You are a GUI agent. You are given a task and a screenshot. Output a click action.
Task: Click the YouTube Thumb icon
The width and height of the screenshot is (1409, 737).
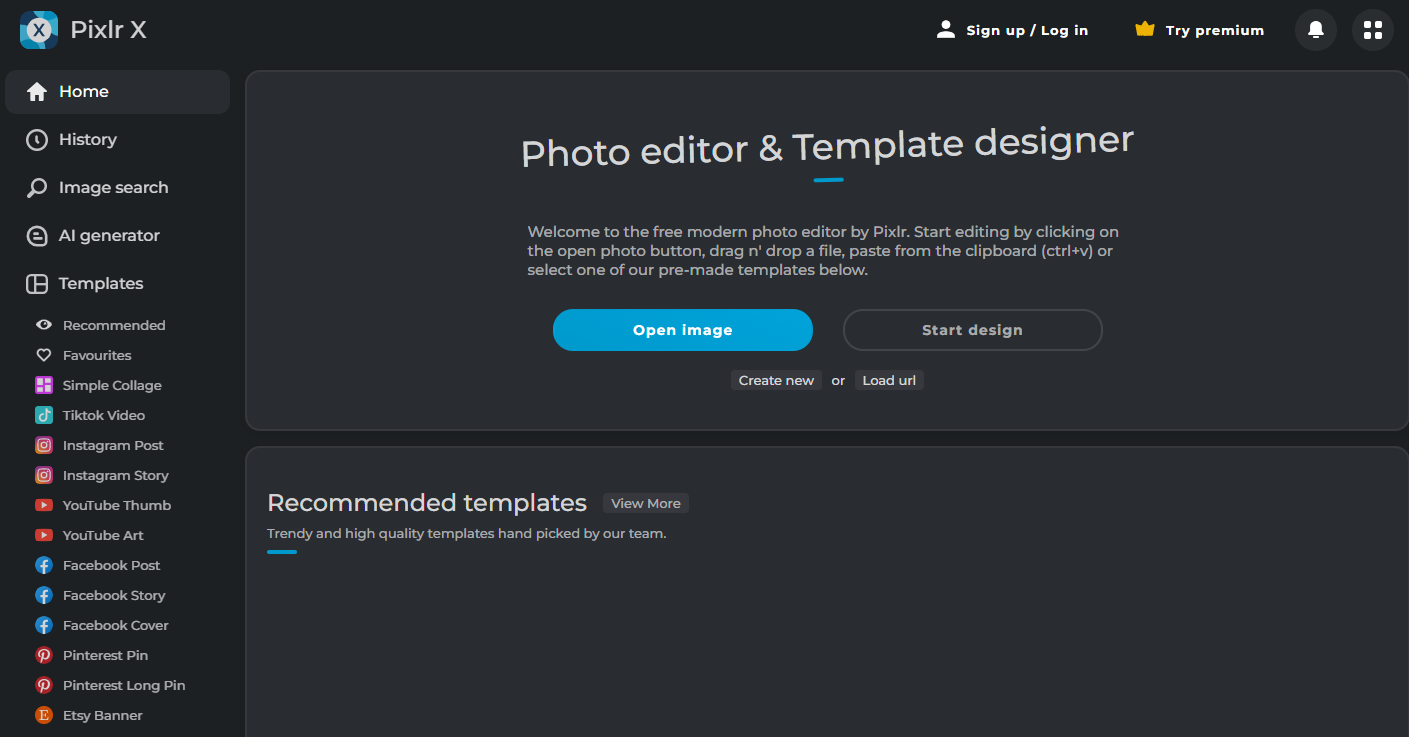pyautogui.click(x=44, y=505)
